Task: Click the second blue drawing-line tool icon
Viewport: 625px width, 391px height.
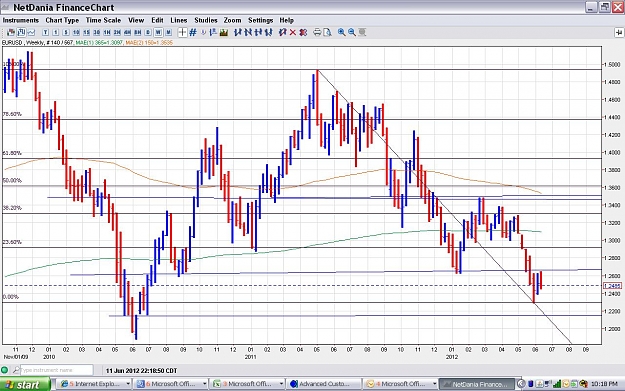Action: click(x=248, y=32)
